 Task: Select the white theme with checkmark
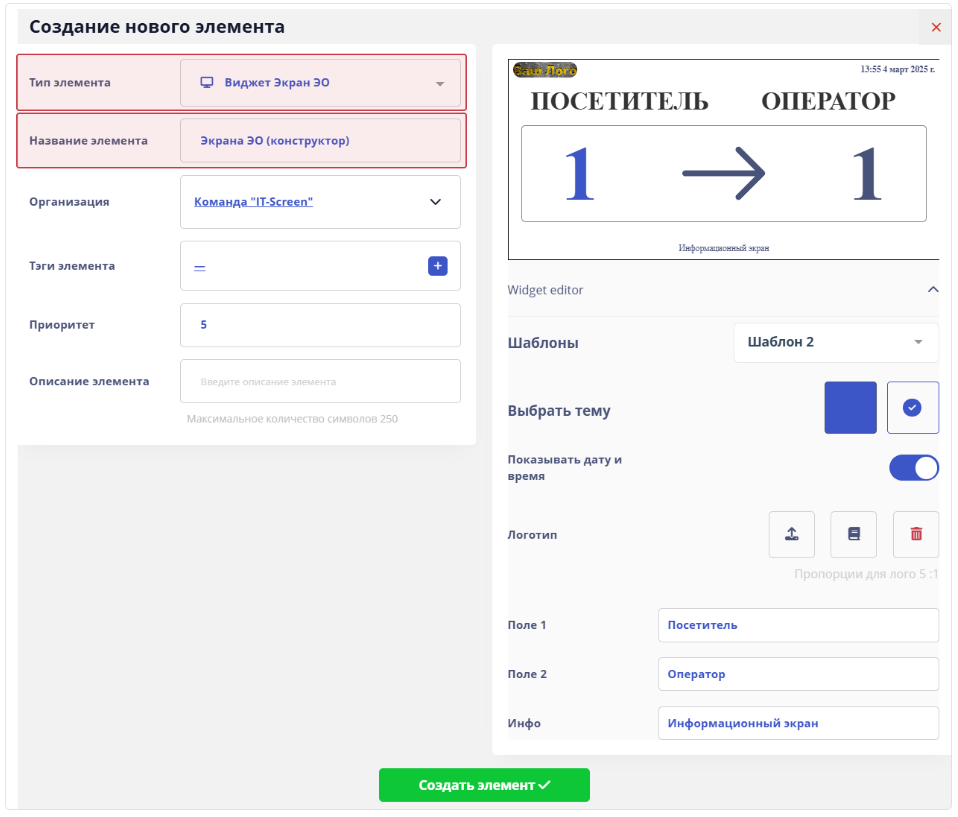pos(912,408)
